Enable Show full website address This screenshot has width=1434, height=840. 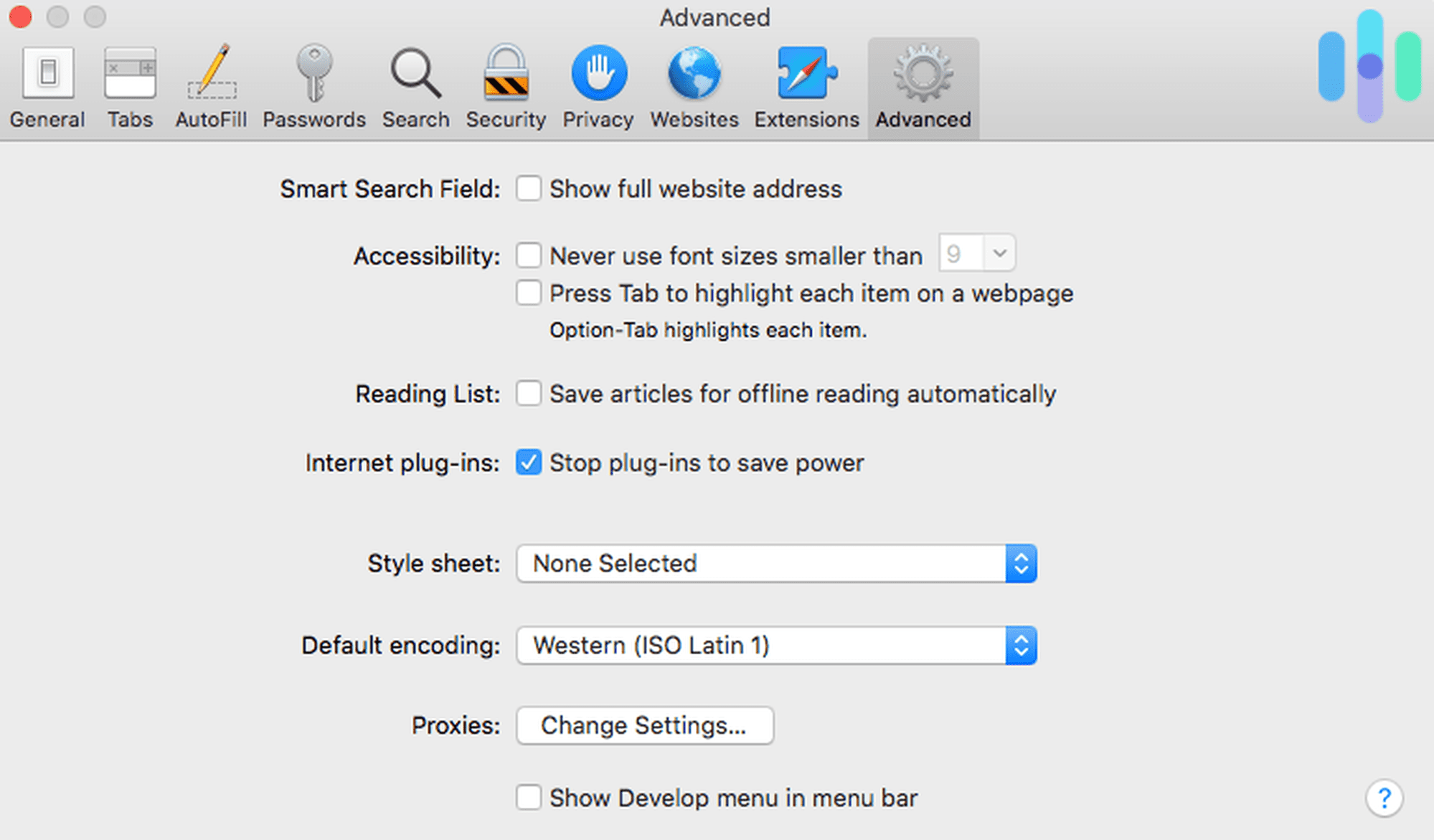(529, 189)
